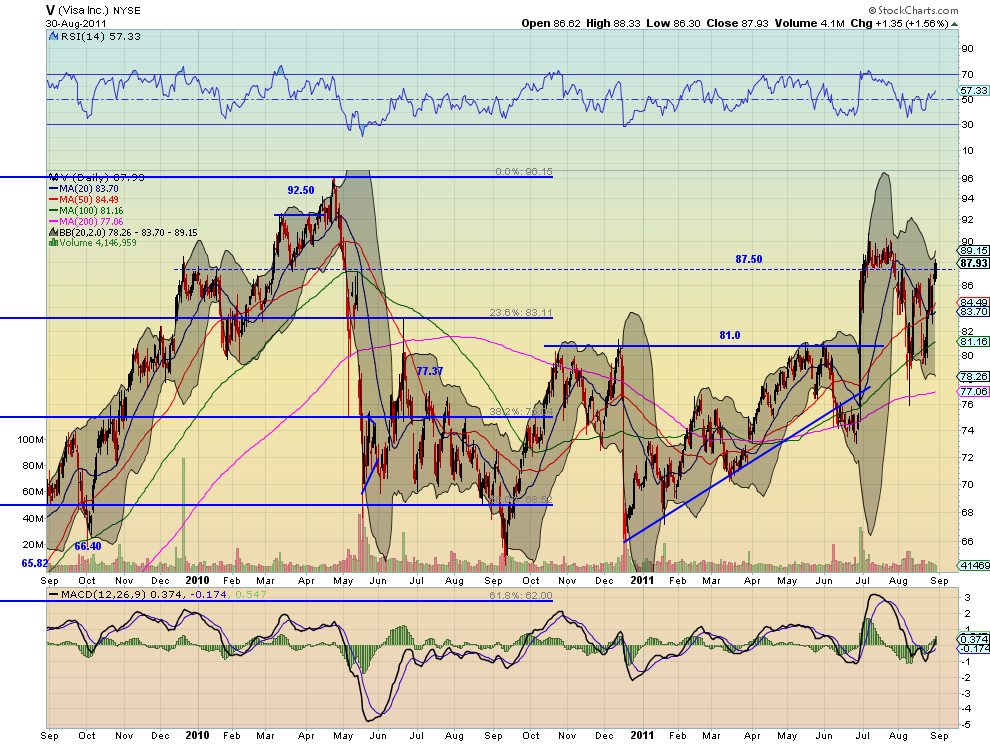This screenshot has width=990, height=744.
Task: Click the volume bars icon beside Volume 4,146,959
Action: point(54,243)
